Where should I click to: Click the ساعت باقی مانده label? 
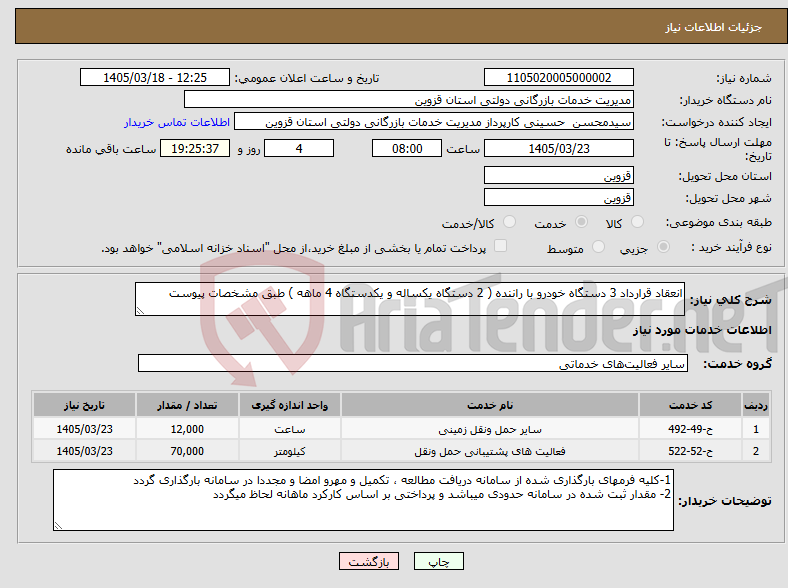pyautogui.click(x=111, y=149)
